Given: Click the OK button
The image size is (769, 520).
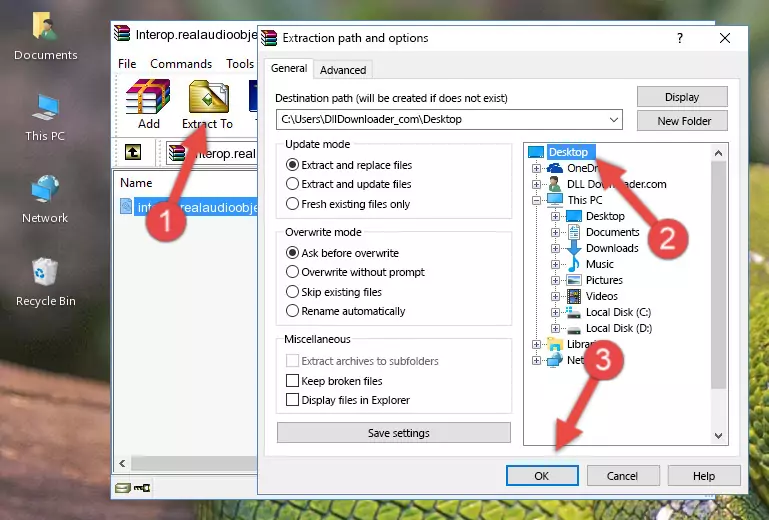Looking at the screenshot, I should point(542,476).
